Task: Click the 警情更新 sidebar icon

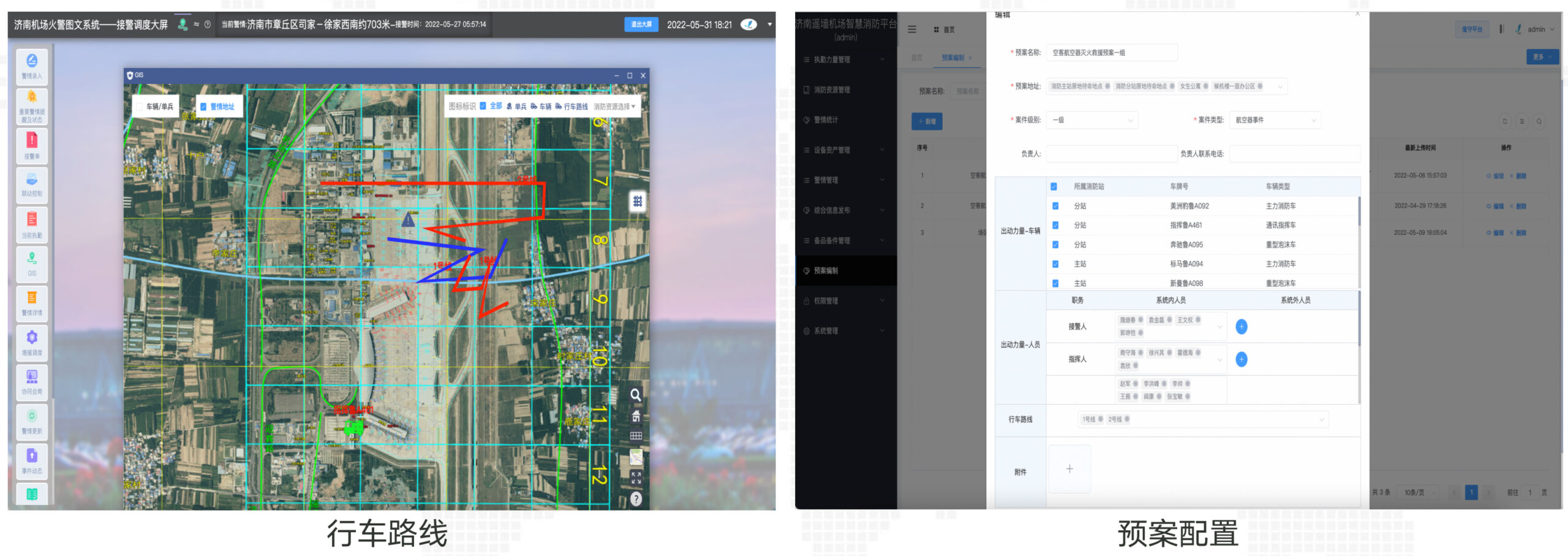Action: click(32, 421)
